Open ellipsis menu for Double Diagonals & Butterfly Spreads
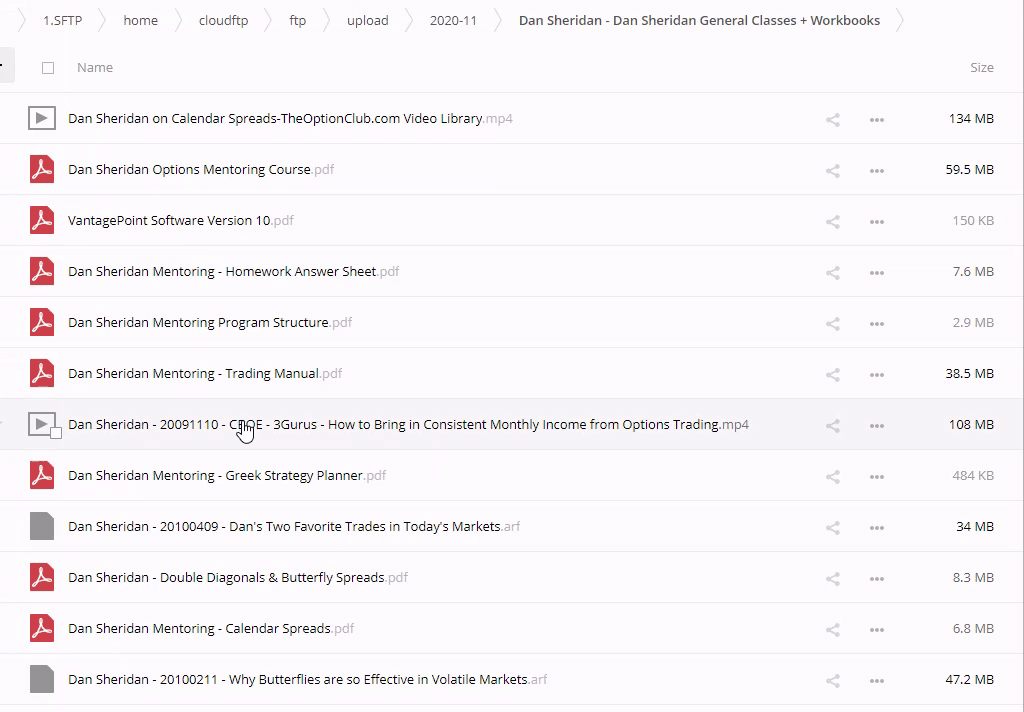 876,578
